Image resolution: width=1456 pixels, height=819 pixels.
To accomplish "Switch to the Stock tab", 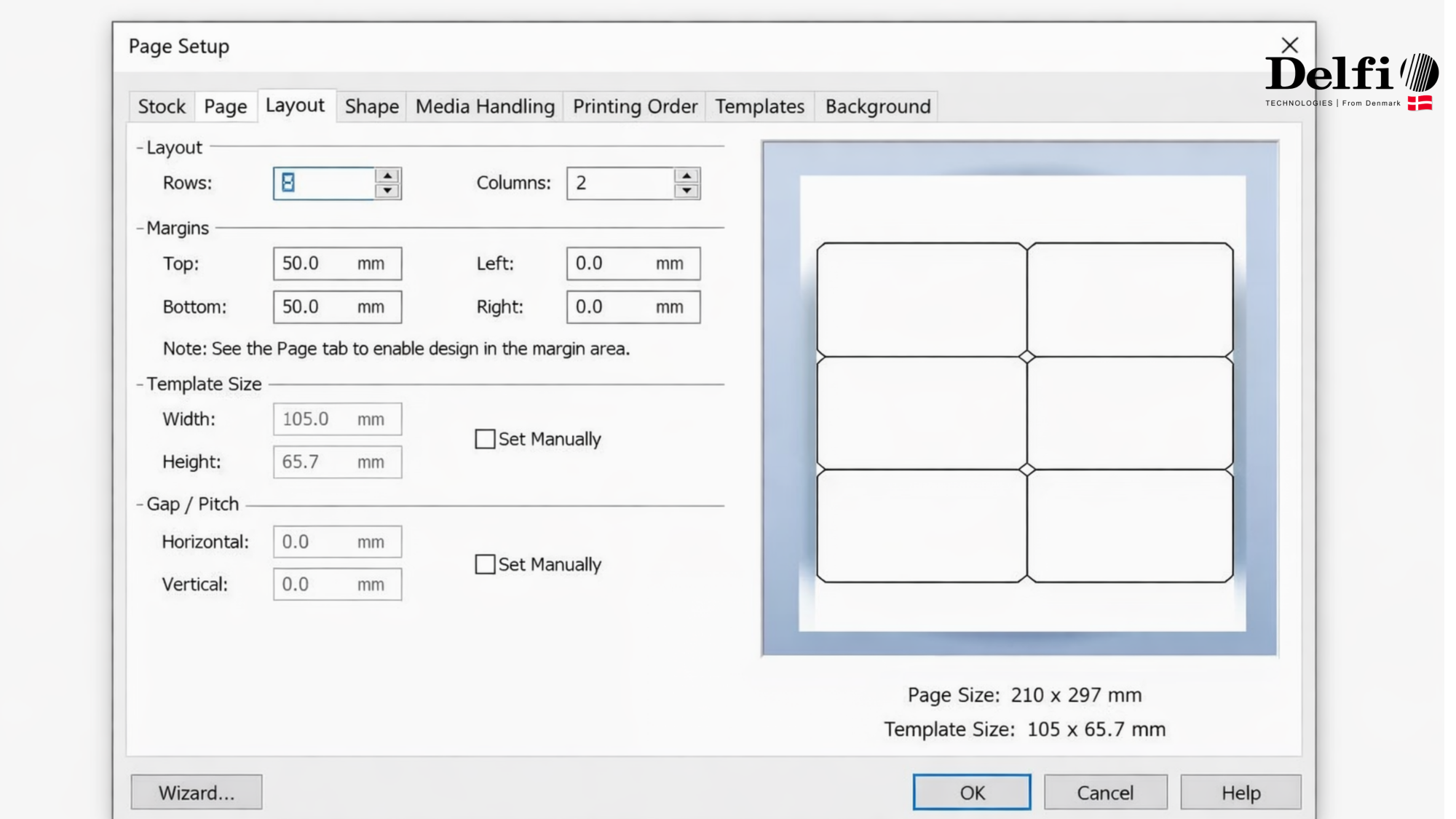I will (x=162, y=106).
